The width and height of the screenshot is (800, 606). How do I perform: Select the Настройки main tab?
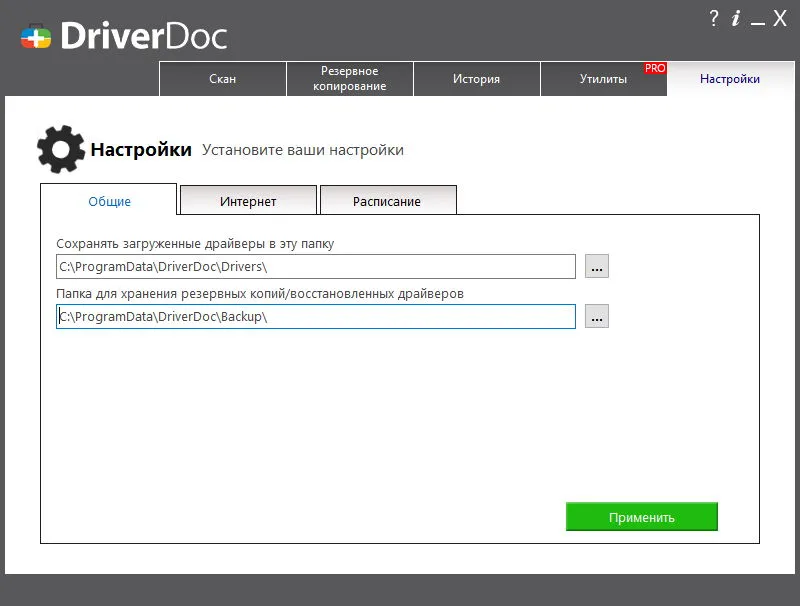coord(730,79)
